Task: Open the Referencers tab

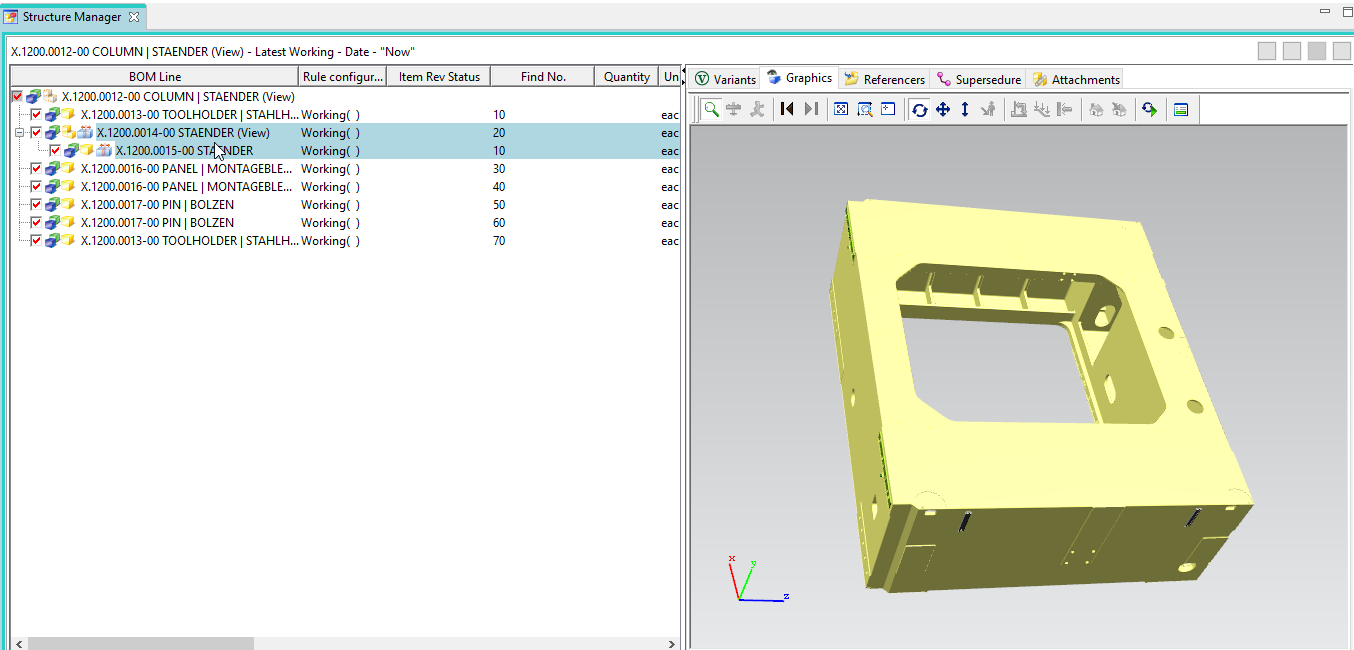Action: click(884, 79)
